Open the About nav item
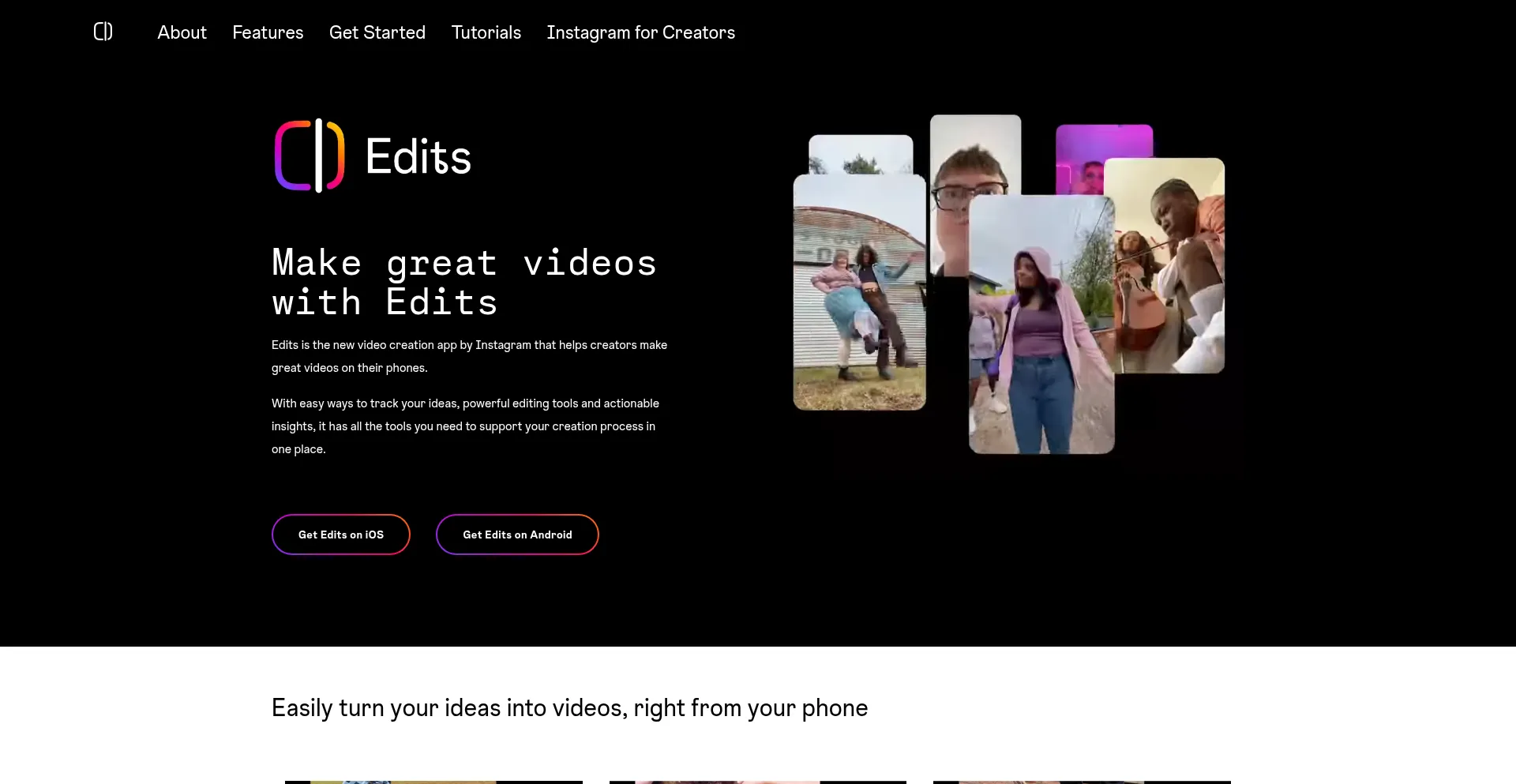Screen dimensions: 1516x784 pyautogui.click(x=182, y=32)
